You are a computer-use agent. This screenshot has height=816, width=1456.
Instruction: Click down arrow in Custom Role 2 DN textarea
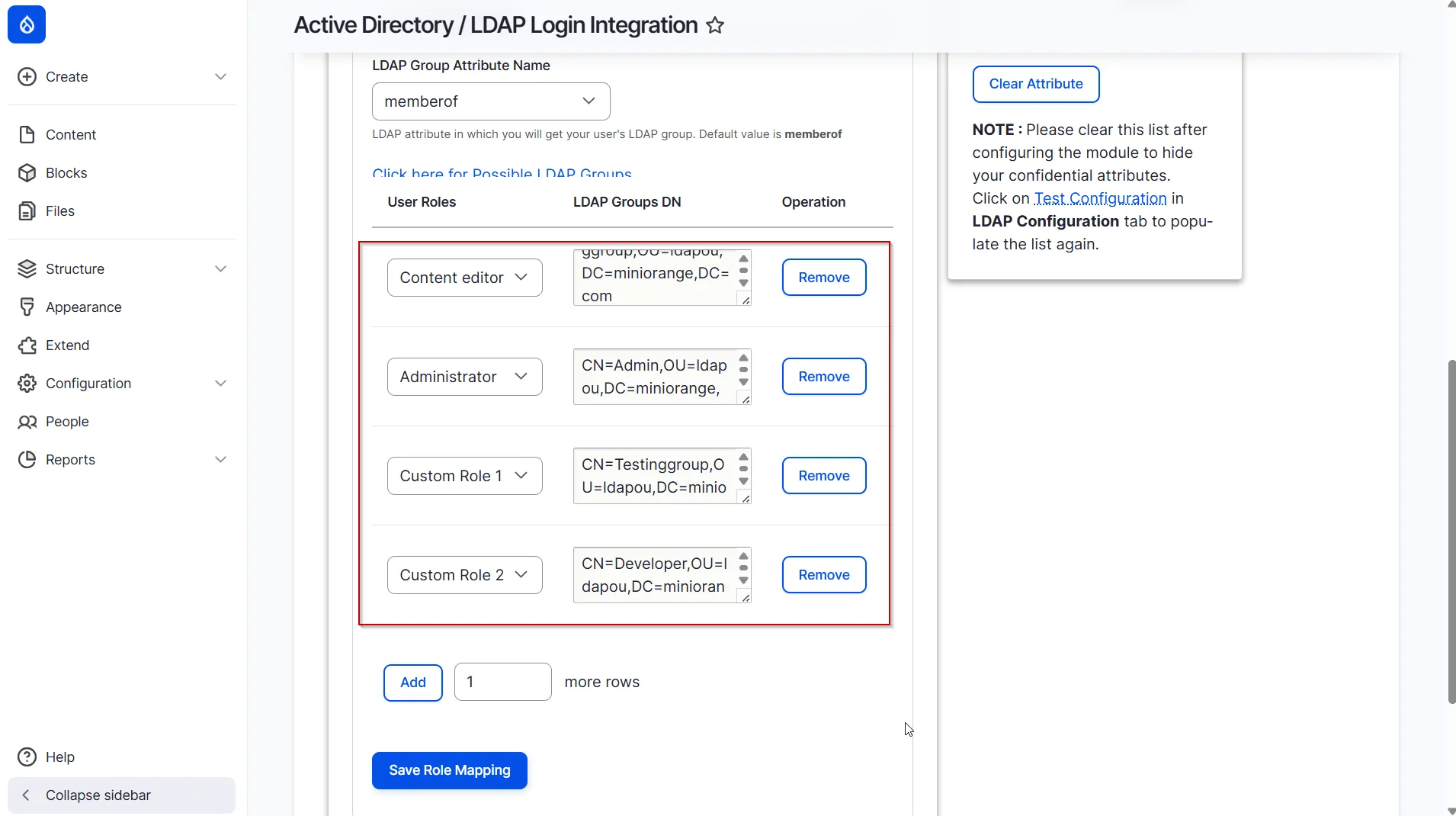click(743, 581)
